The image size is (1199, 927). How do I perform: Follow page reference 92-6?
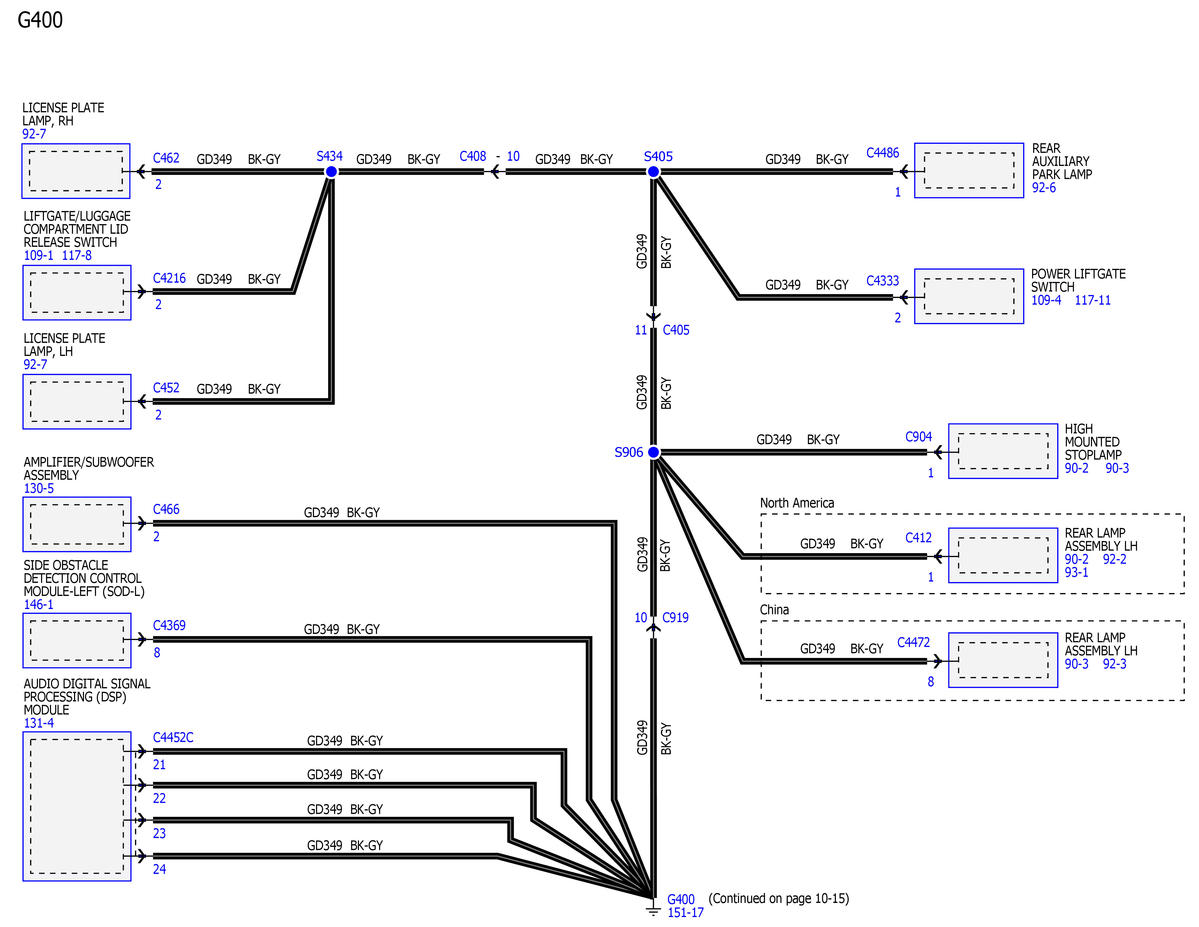click(1044, 187)
